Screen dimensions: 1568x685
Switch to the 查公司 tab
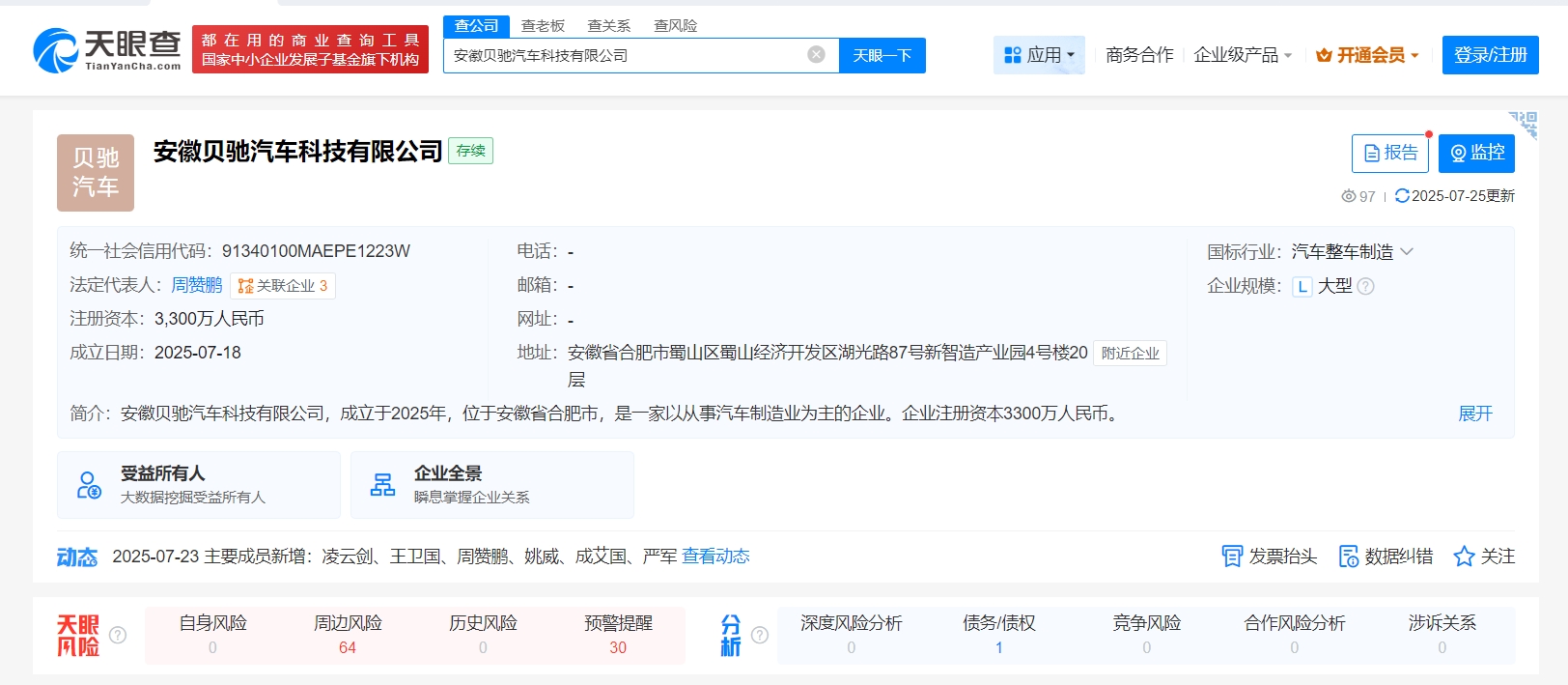[x=476, y=26]
